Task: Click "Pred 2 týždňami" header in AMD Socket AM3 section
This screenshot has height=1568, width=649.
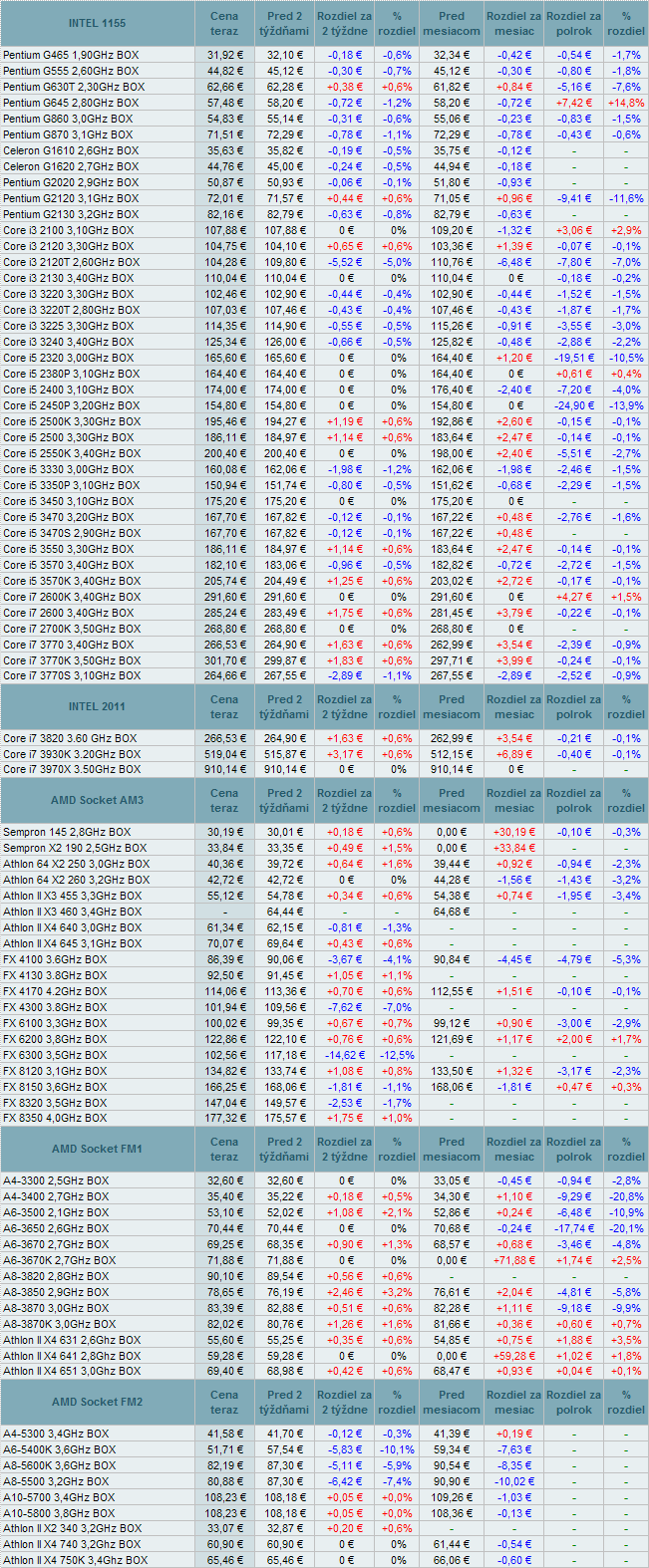Action: tap(284, 801)
